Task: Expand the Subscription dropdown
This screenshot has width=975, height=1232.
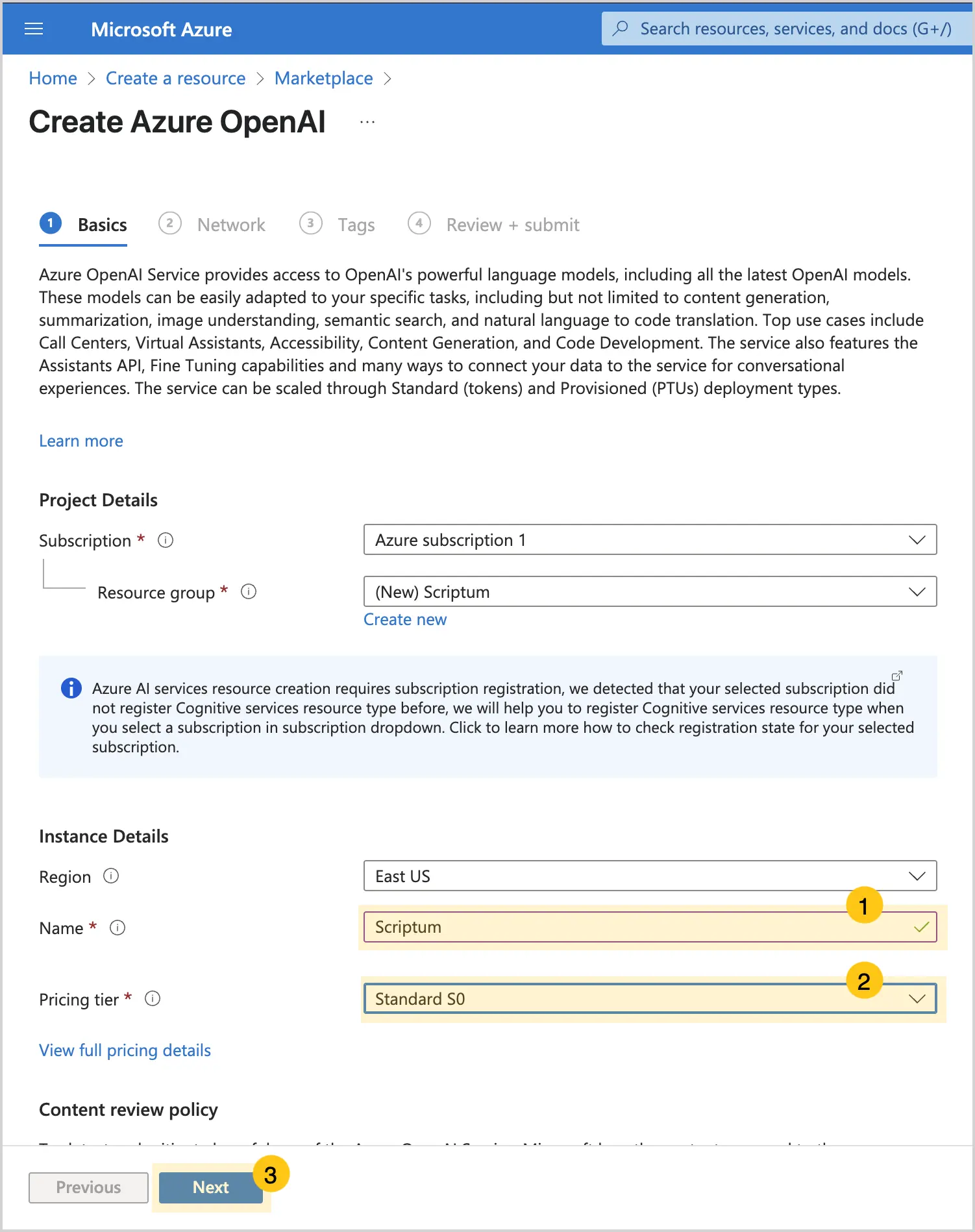Action: (650, 539)
